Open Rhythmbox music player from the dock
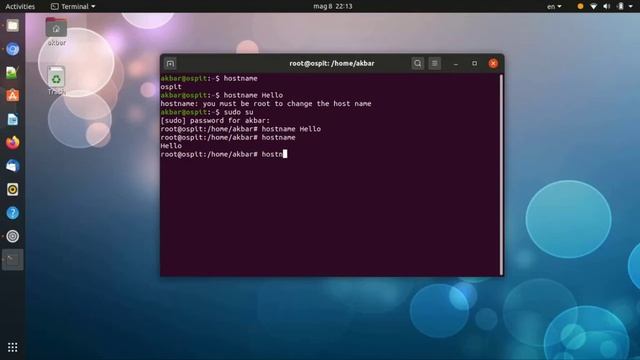Viewport: 640px width, 360px height. (13, 189)
